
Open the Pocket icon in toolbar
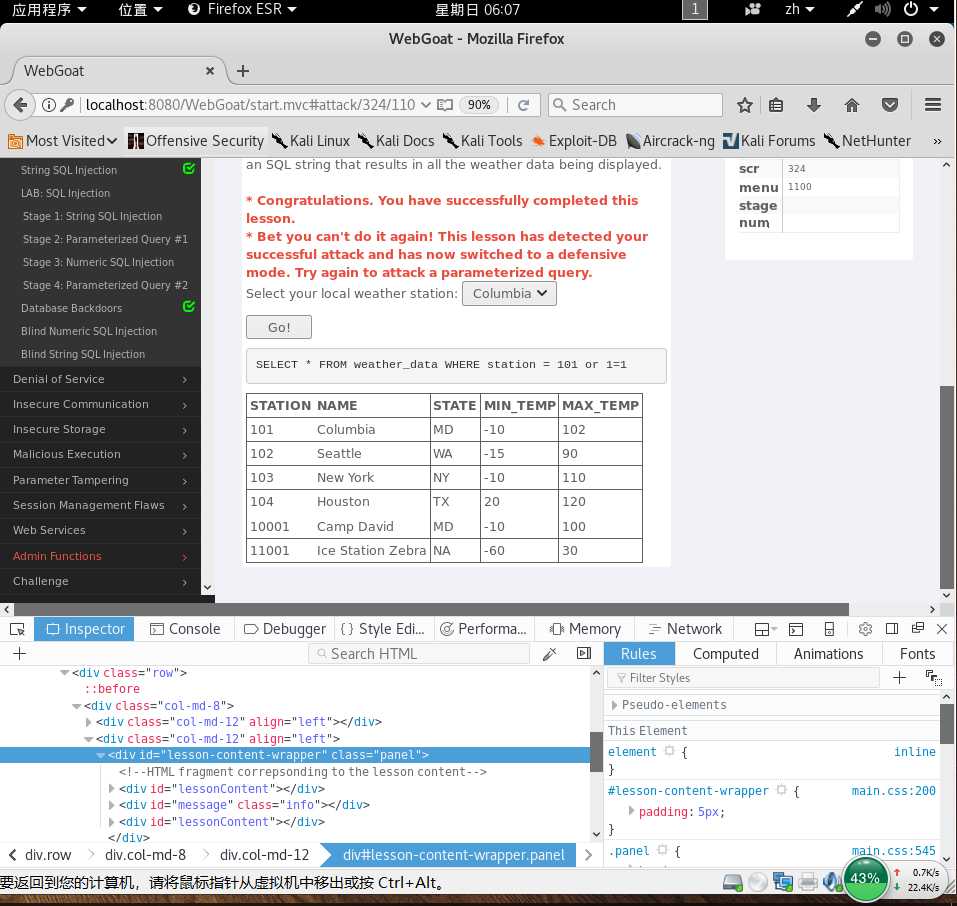pyautogui.click(x=889, y=105)
